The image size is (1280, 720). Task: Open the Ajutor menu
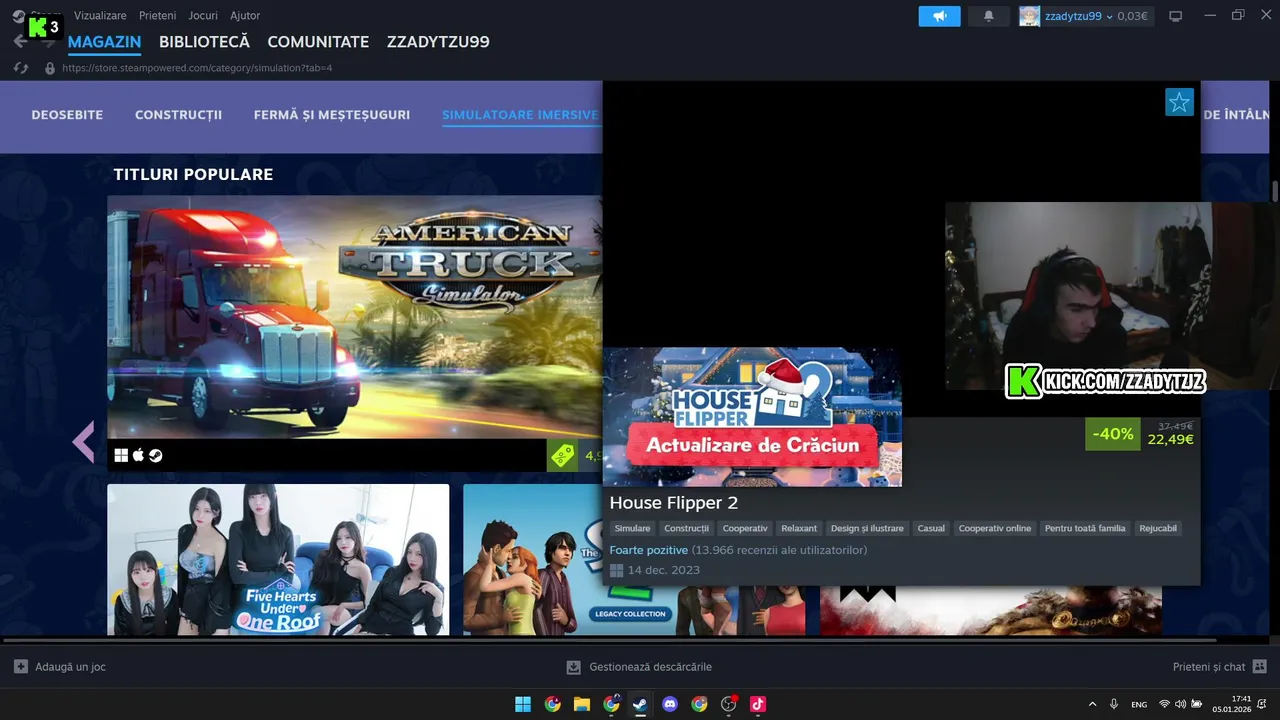tap(245, 16)
